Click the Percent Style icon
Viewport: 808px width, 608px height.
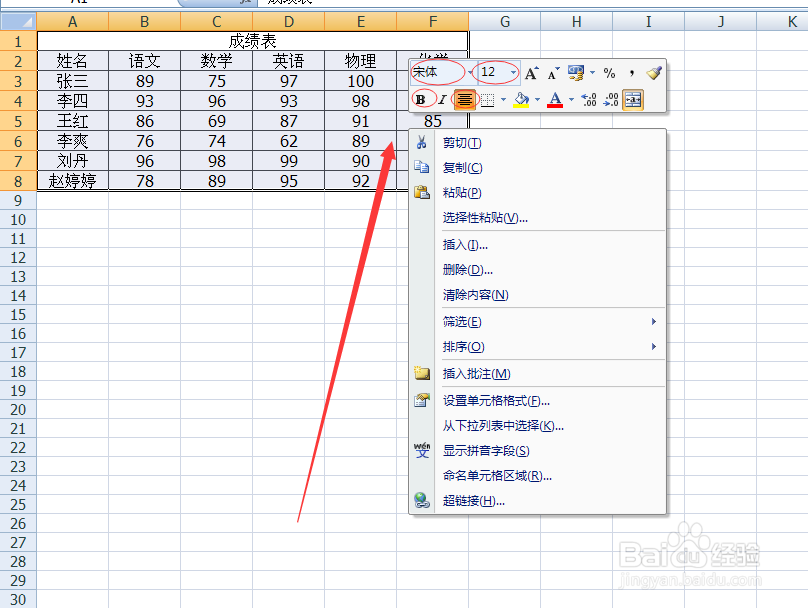tap(609, 70)
